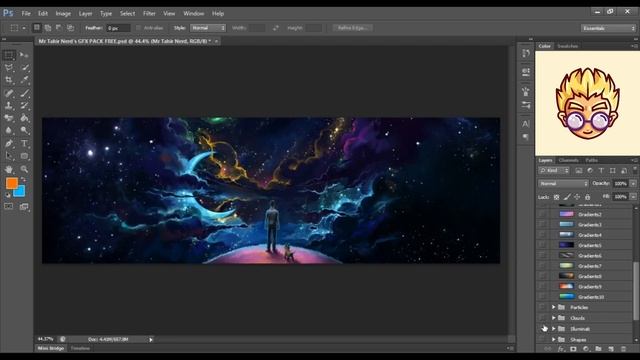Viewport: 640px width, 360px height.
Task: Open the History panel icon
Action: [526, 53]
